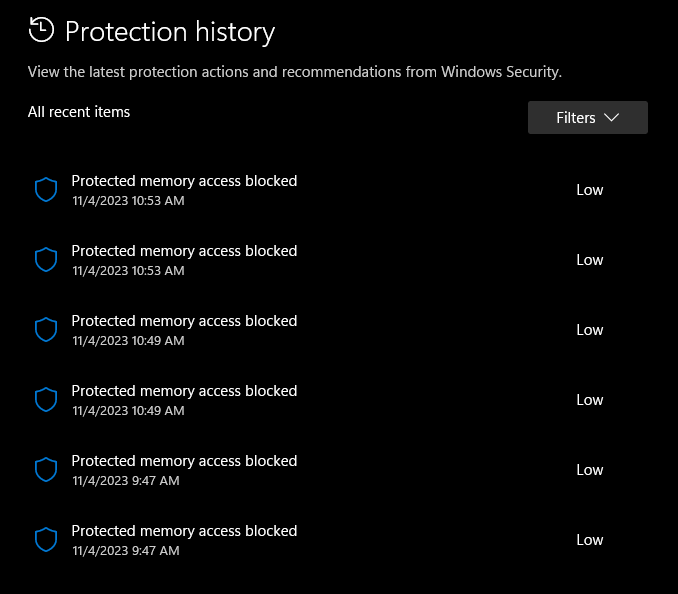Expand first 9:47 AM Protected memory entry title

click(184, 461)
